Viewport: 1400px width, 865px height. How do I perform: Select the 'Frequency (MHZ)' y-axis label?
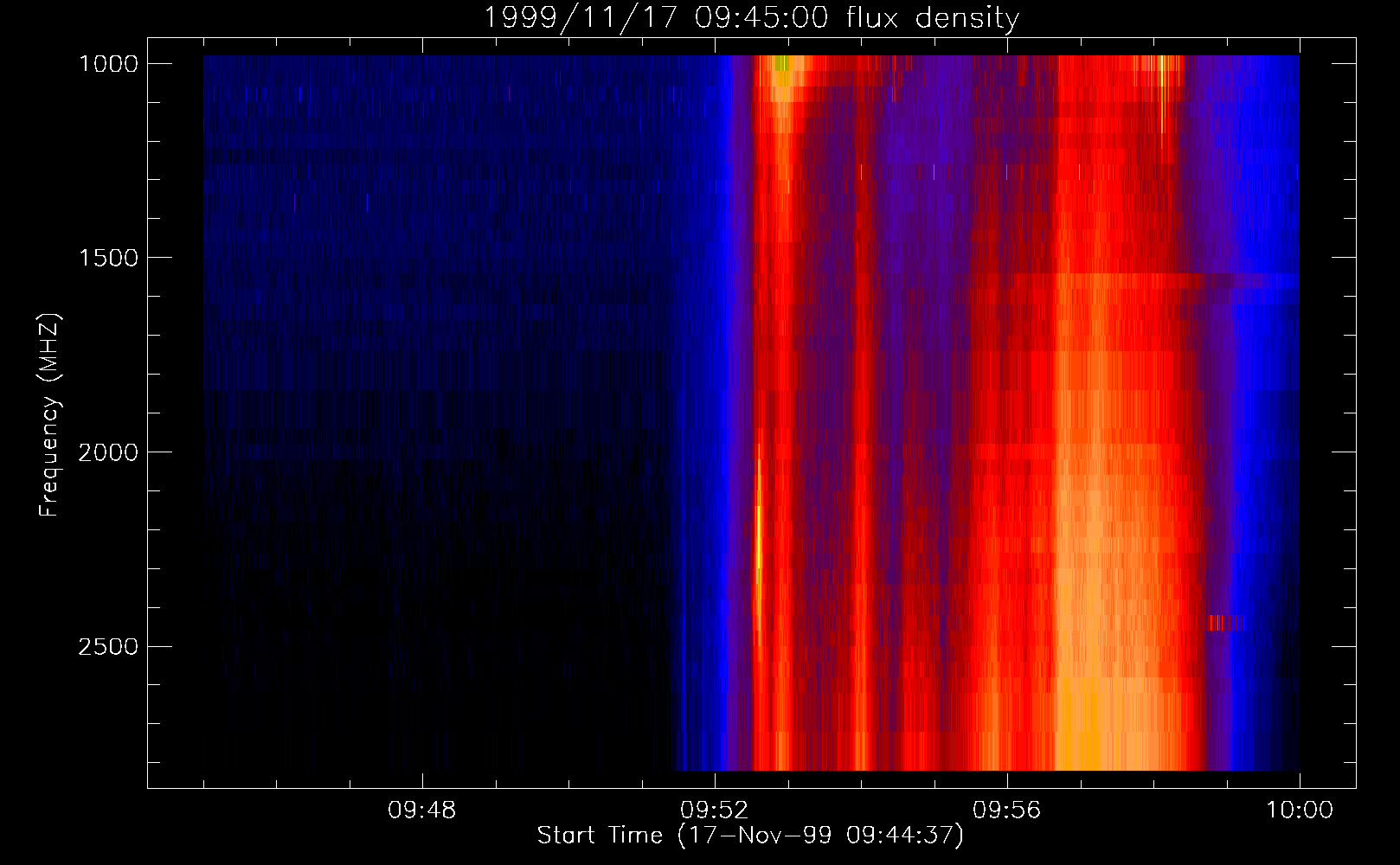[x=49, y=415]
